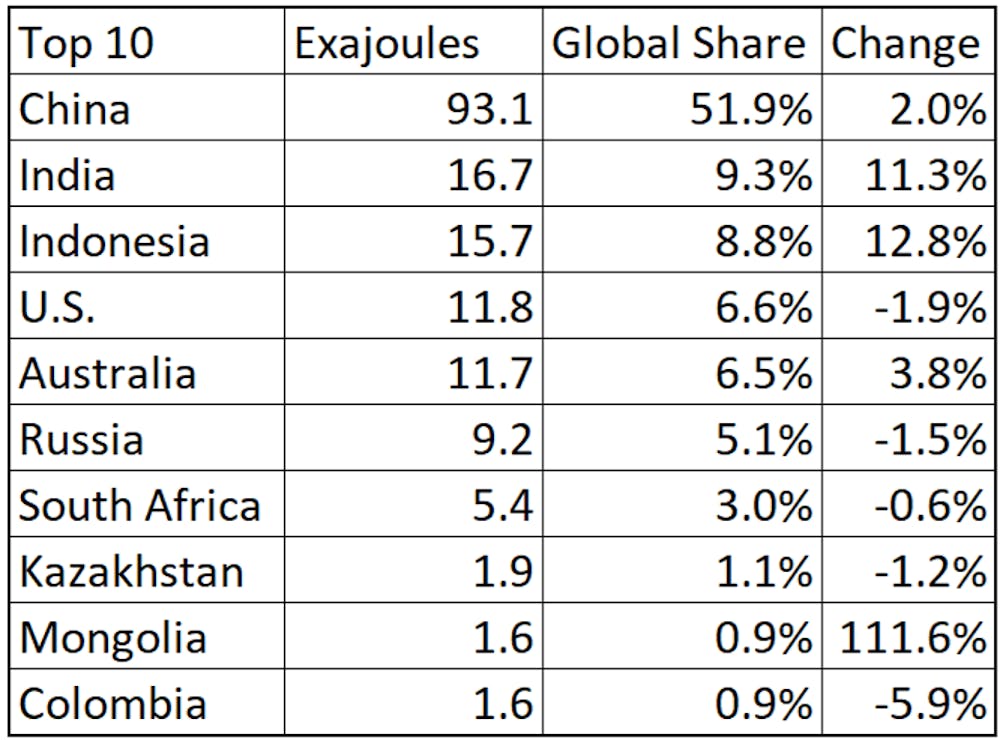Click the Australia row label

coord(147,371)
